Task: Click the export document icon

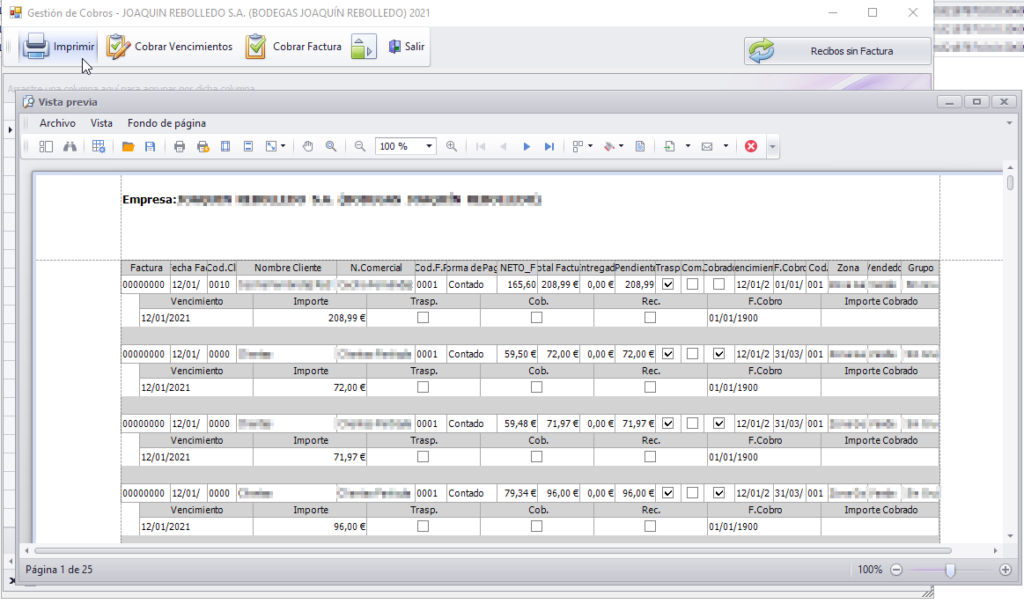Action: 669,147
